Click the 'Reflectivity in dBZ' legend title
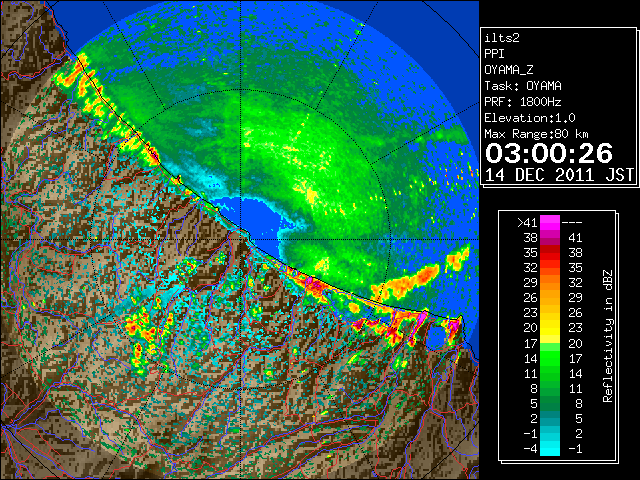This screenshot has height=480, width=640. click(x=607, y=336)
